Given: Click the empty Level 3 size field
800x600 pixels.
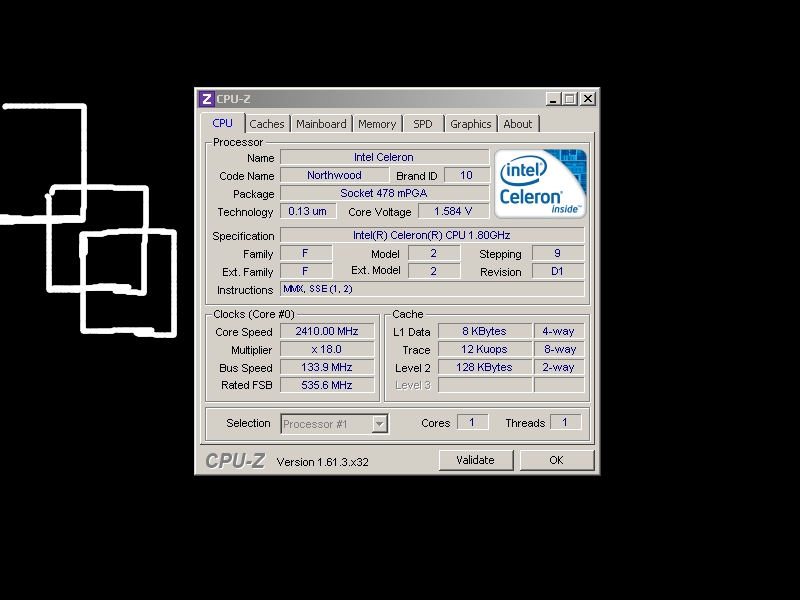Looking at the screenshot, I should 485,385.
